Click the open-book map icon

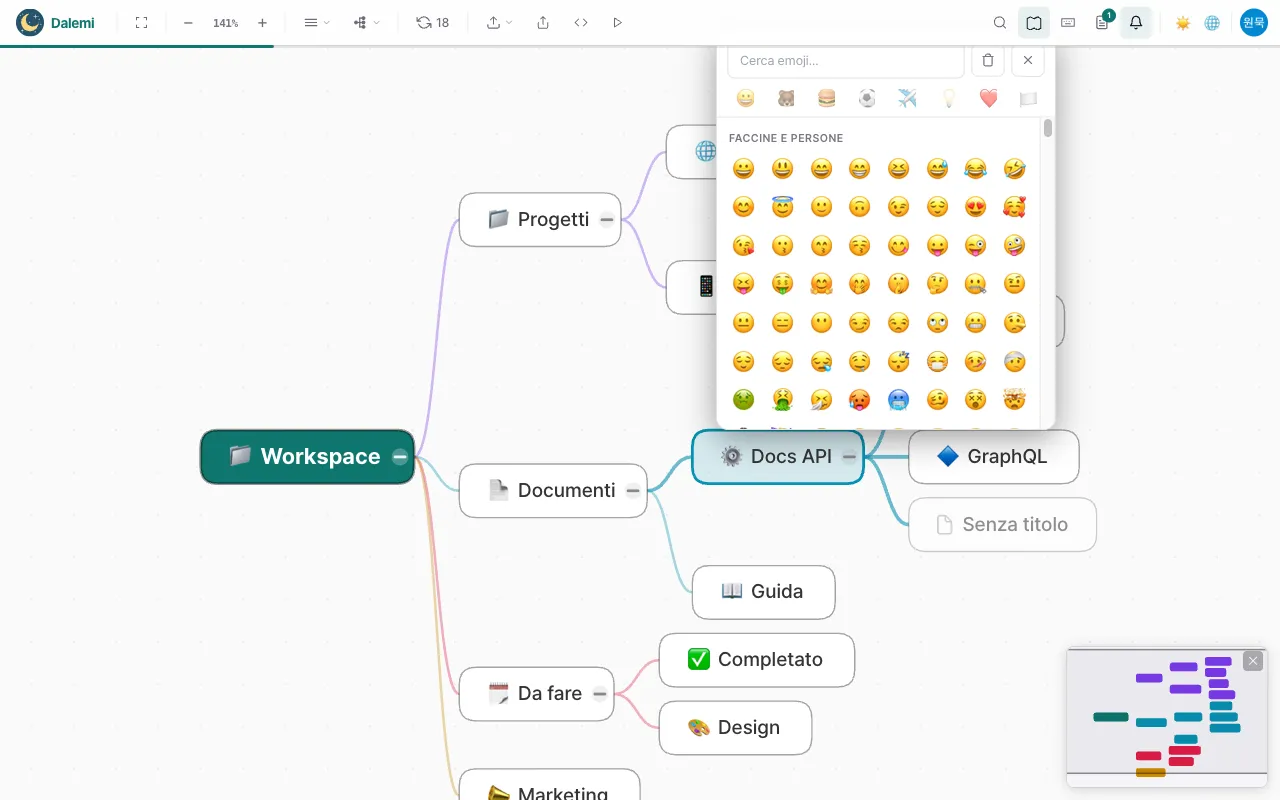tap(1034, 22)
